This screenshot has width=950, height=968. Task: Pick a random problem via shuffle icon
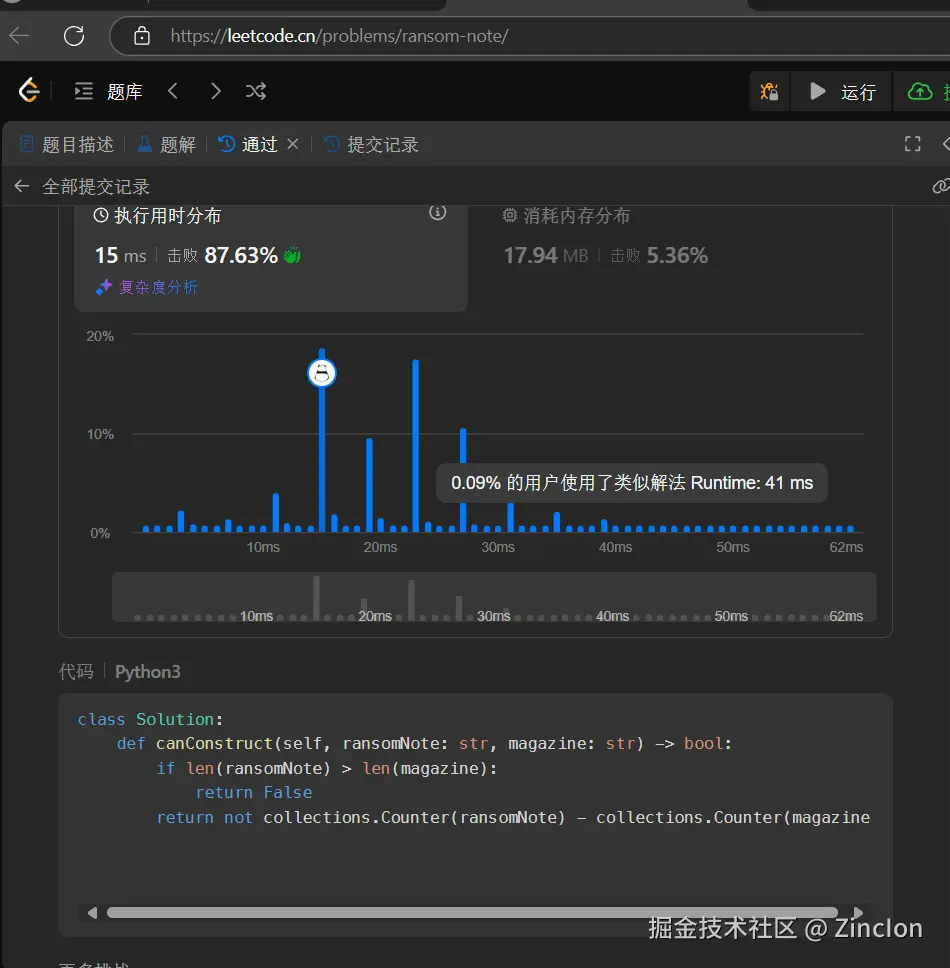tap(256, 91)
